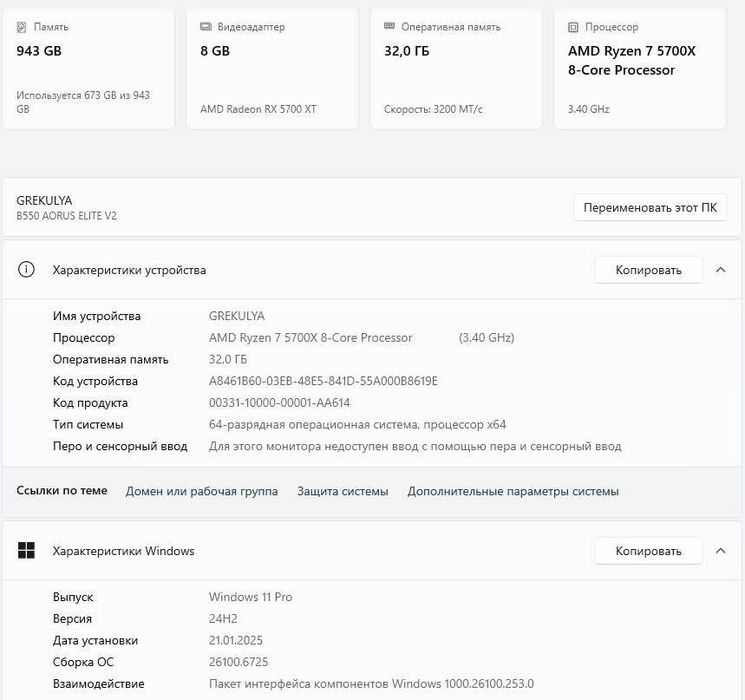Copy Windows specifications with Копировать
The width and height of the screenshot is (745, 700).
tap(649, 551)
